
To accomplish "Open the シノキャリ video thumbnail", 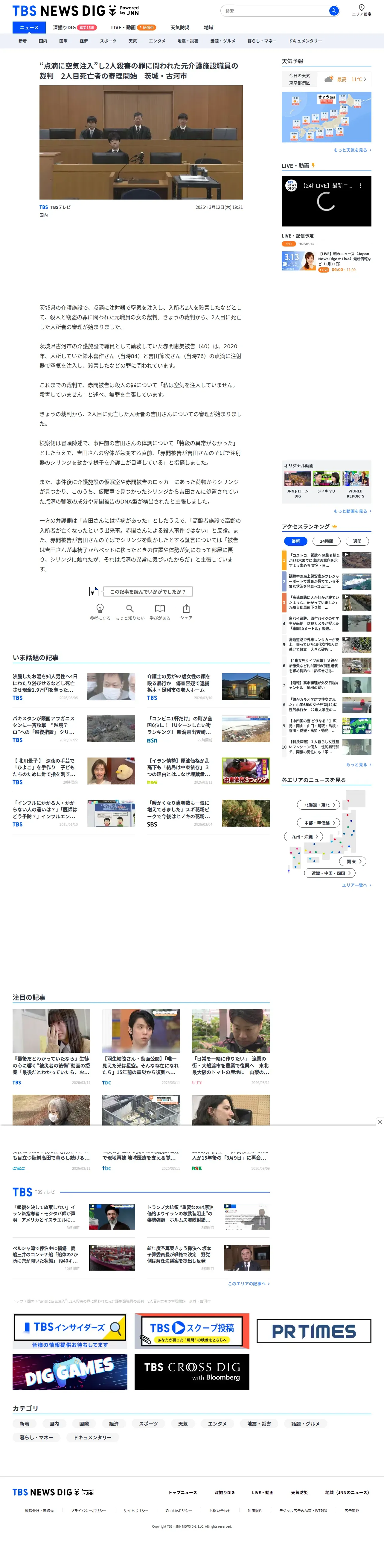I will coord(326,478).
